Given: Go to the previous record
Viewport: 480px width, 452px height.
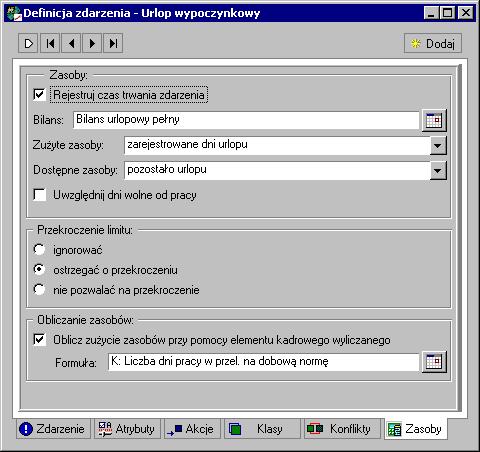Looking at the screenshot, I should tap(71, 43).
